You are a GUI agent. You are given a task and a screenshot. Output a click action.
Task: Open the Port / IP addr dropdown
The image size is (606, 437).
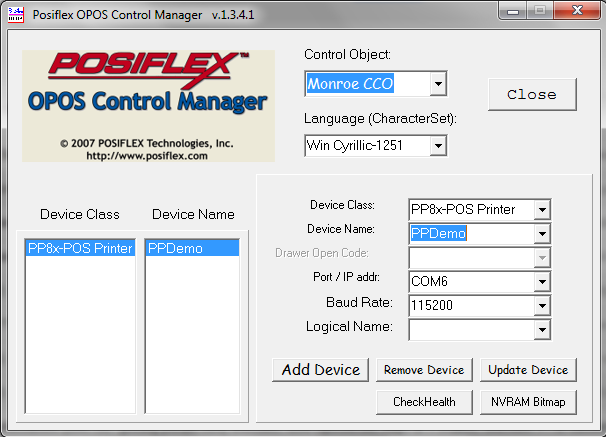pyautogui.click(x=541, y=282)
